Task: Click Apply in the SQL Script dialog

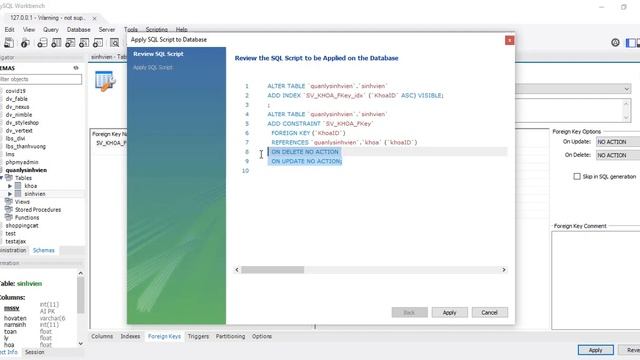Action: [449, 312]
